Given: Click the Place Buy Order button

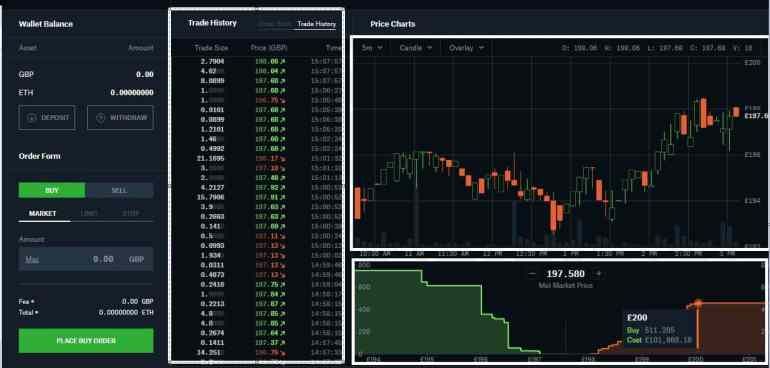Looking at the screenshot, I should coord(86,340).
